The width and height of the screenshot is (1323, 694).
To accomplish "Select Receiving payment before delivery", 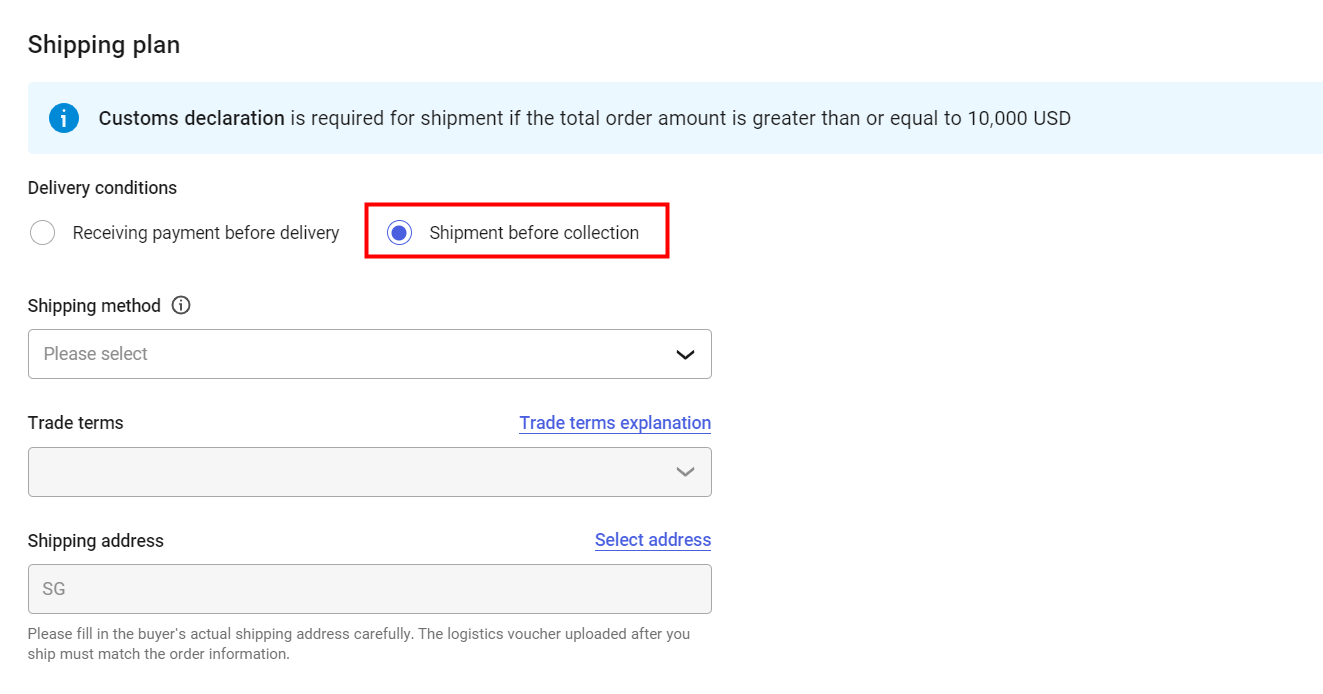I will click(42, 232).
